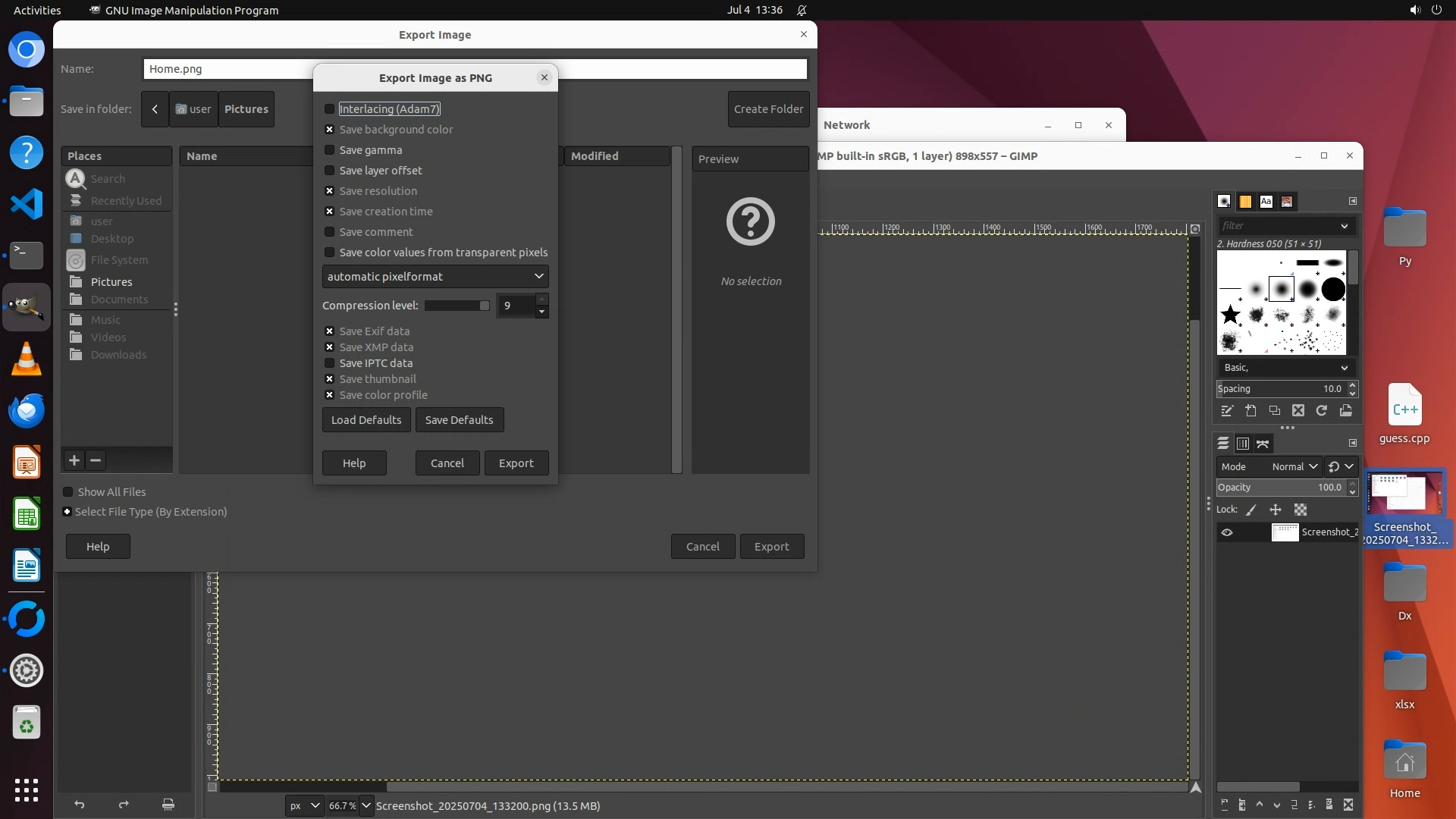Screen dimensions: 1456x819
Task: Switch to the Channels tab icon
Action: (1243, 444)
